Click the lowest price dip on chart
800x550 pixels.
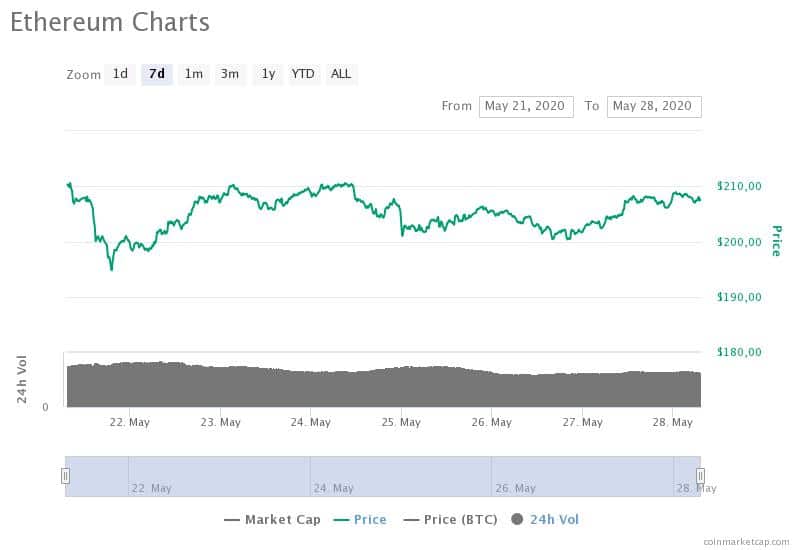[x=112, y=269]
